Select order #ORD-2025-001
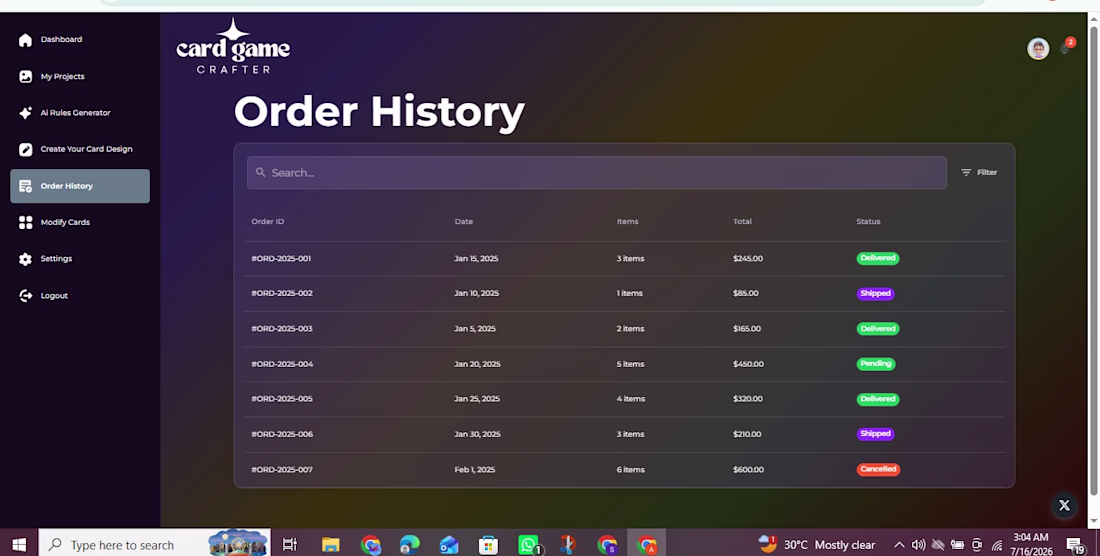The image size is (1100, 556). (281, 259)
